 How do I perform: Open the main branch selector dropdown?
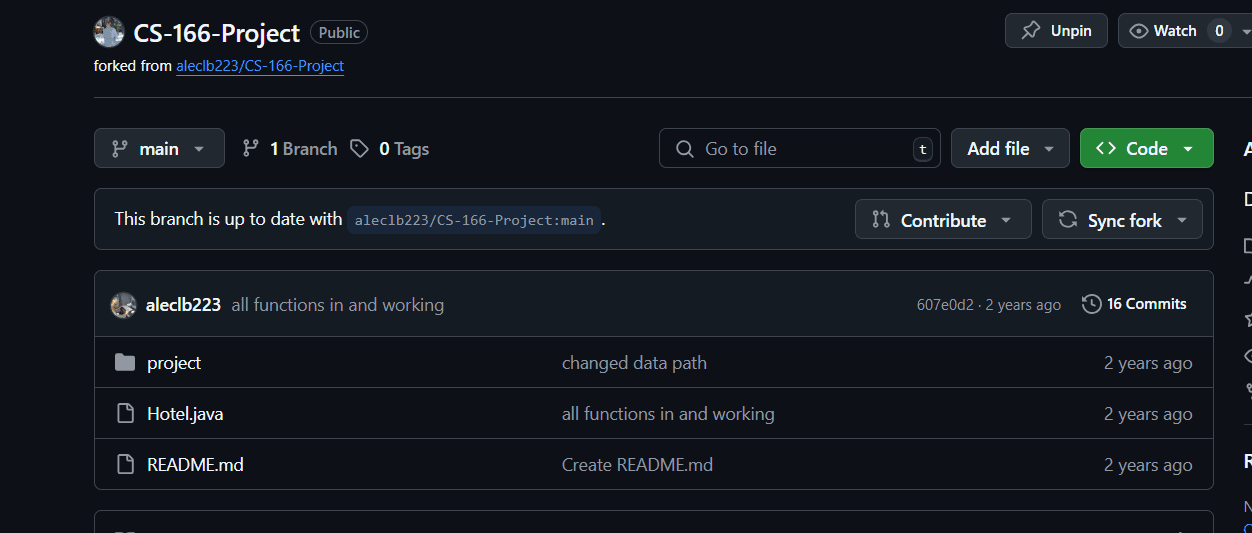[x=159, y=148]
